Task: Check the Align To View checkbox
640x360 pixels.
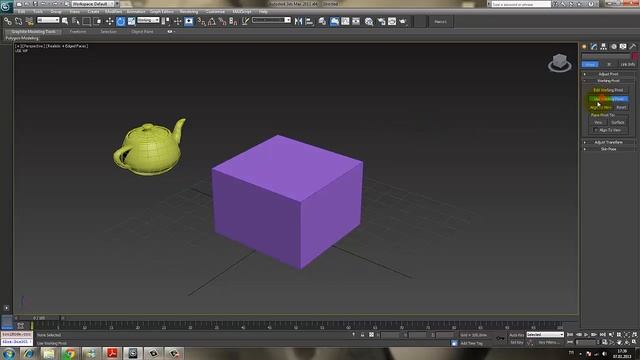Action: 596,130
